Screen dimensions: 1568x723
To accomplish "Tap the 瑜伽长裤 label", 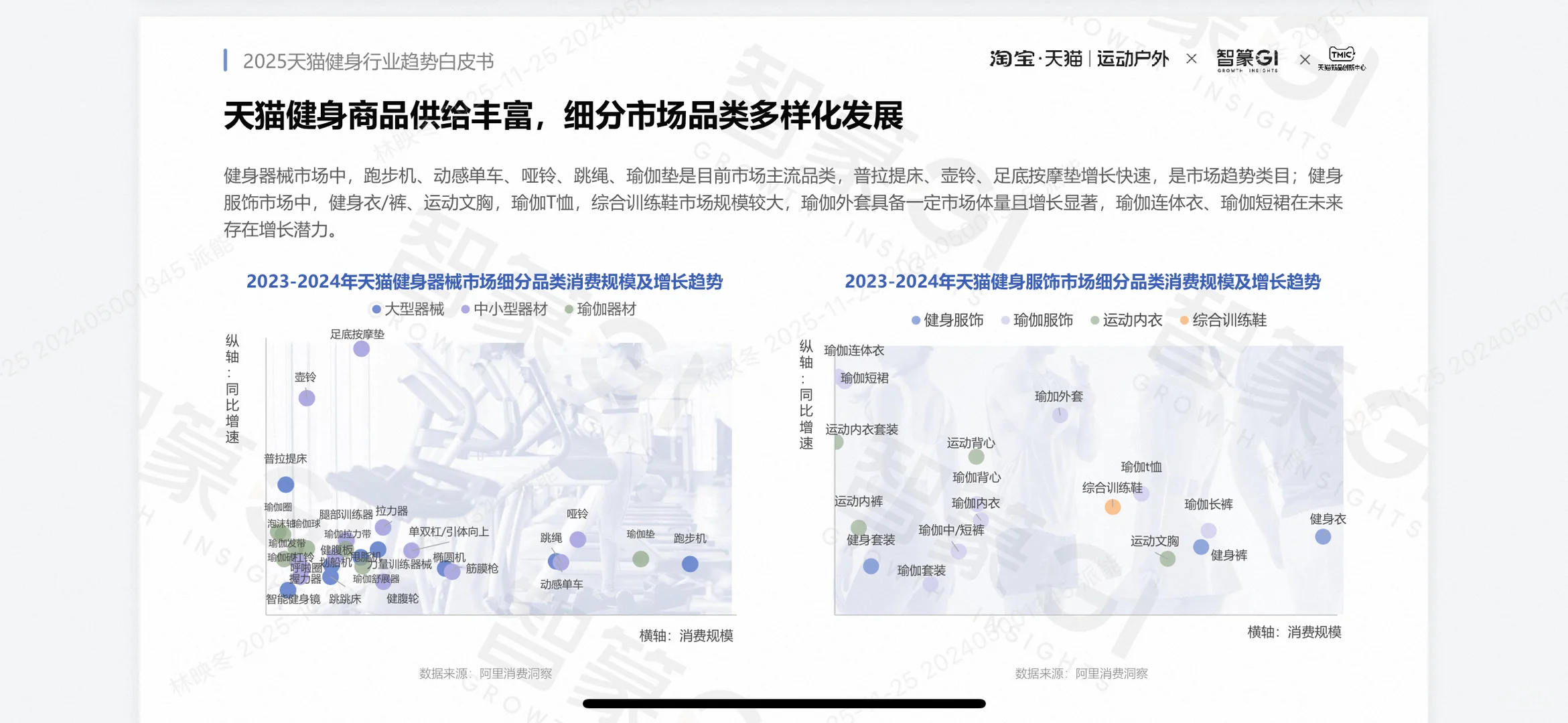I will (x=1208, y=504).
